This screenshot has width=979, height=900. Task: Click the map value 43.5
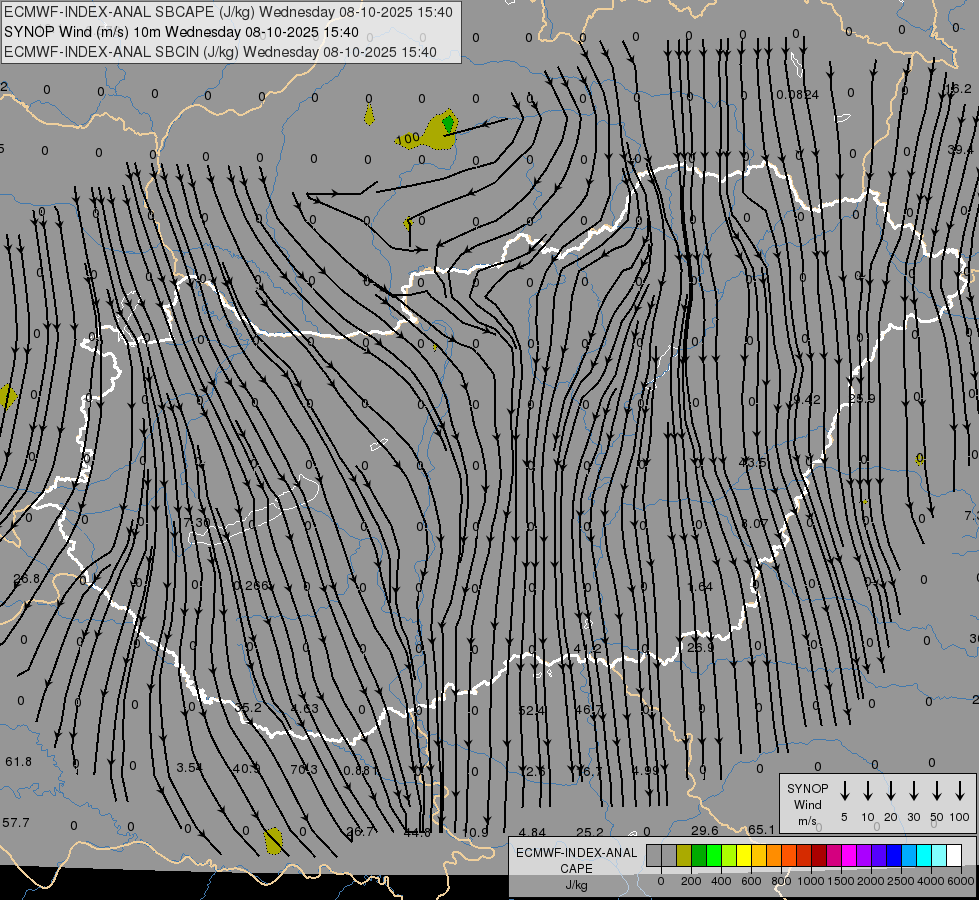752,463
